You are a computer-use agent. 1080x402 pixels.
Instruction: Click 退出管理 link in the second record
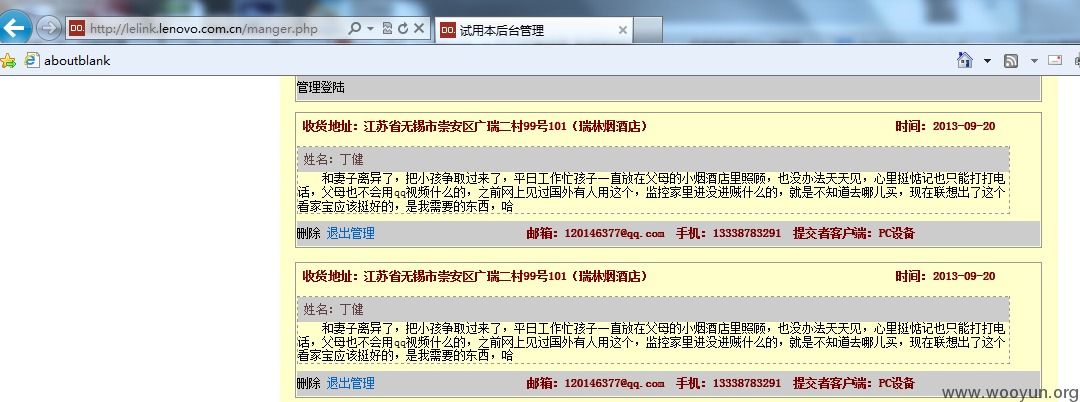(351, 383)
